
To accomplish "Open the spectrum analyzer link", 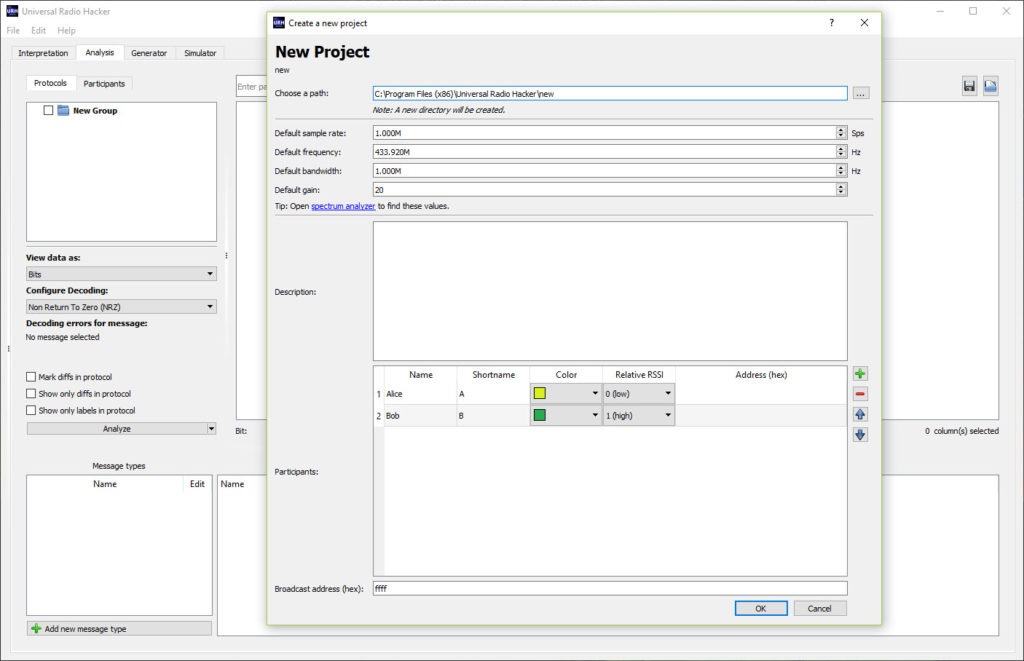I will click(343, 206).
